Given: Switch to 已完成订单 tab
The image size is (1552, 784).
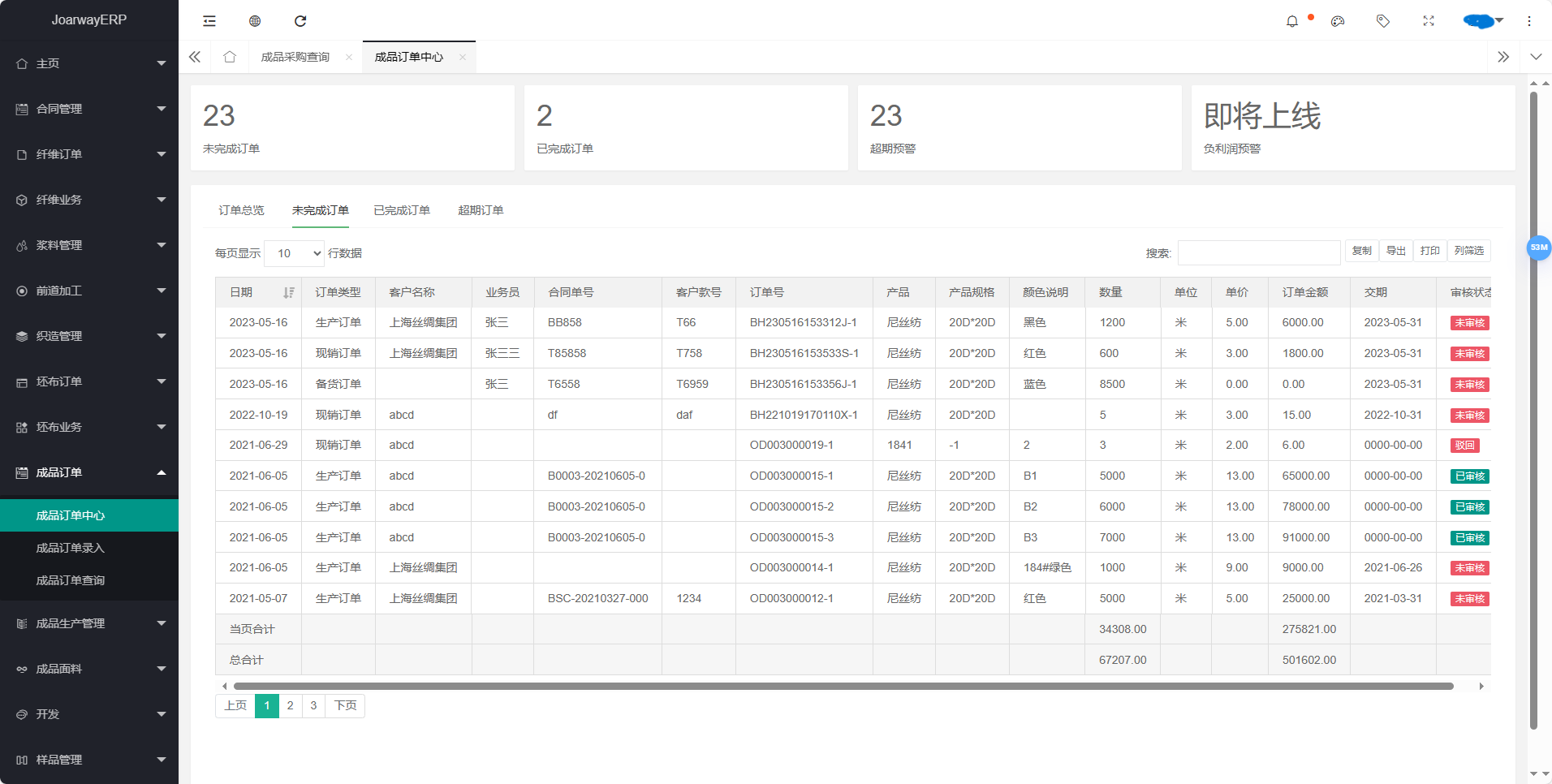Looking at the screenshot, I should [402, 210].
